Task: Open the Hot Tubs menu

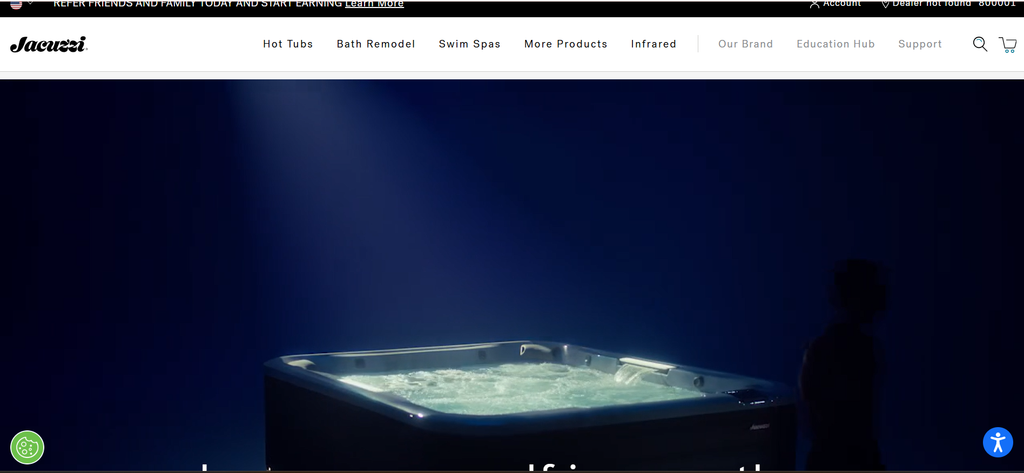Action: pyautogui.click(x=288, y=44)
